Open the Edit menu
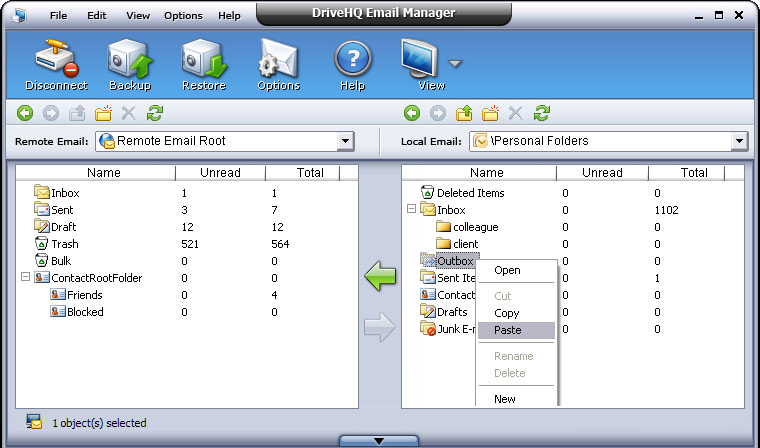The image size is (760, 448). pyautogui.click(x=97, y=16)
